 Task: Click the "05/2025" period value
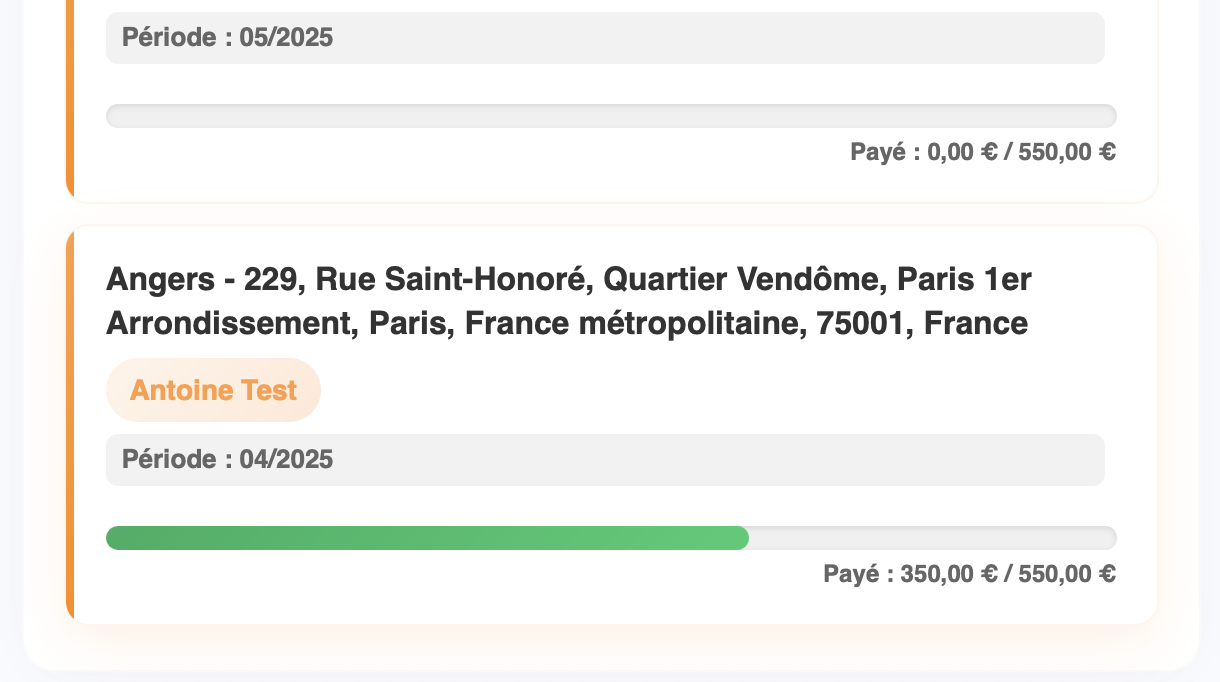coord(286,38)
